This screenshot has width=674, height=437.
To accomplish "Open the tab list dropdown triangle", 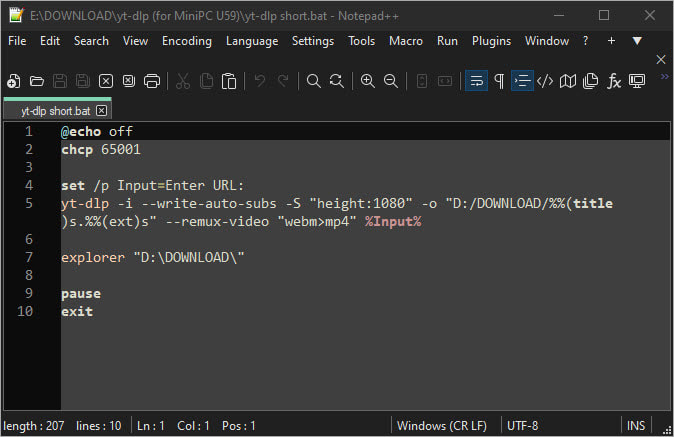I will (x=637, y=41).
